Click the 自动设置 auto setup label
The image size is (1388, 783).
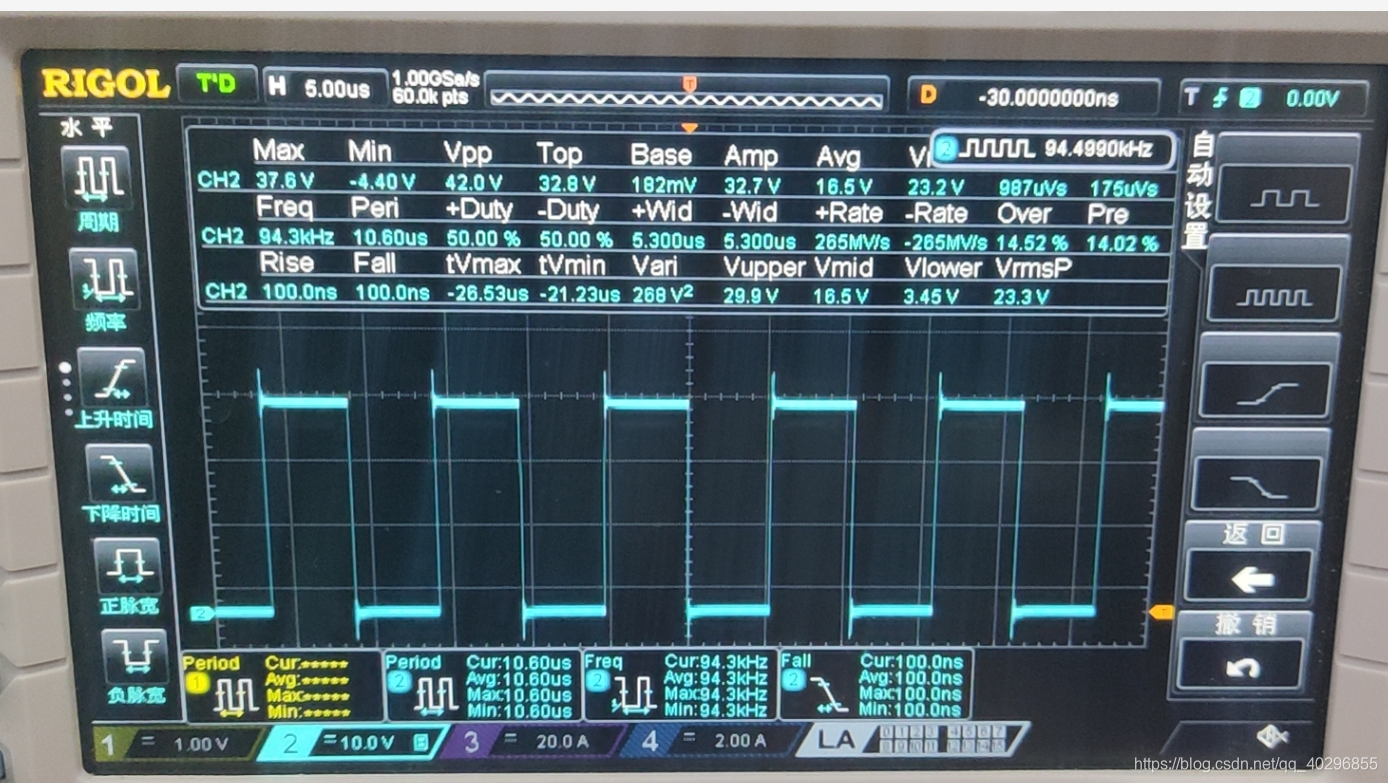pos(1199,190)
